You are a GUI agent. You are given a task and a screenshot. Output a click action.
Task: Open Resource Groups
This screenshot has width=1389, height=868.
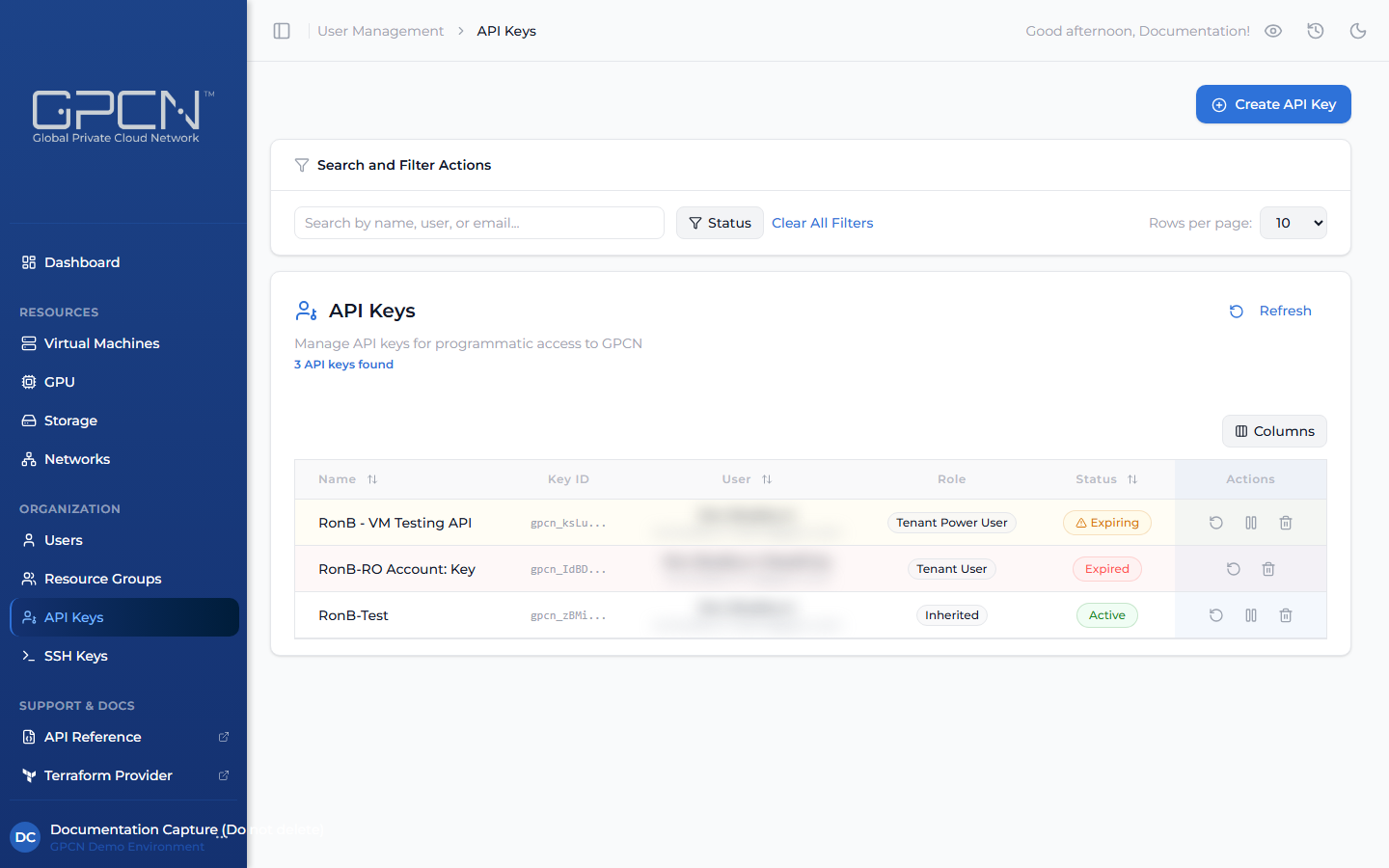point(123,579)
